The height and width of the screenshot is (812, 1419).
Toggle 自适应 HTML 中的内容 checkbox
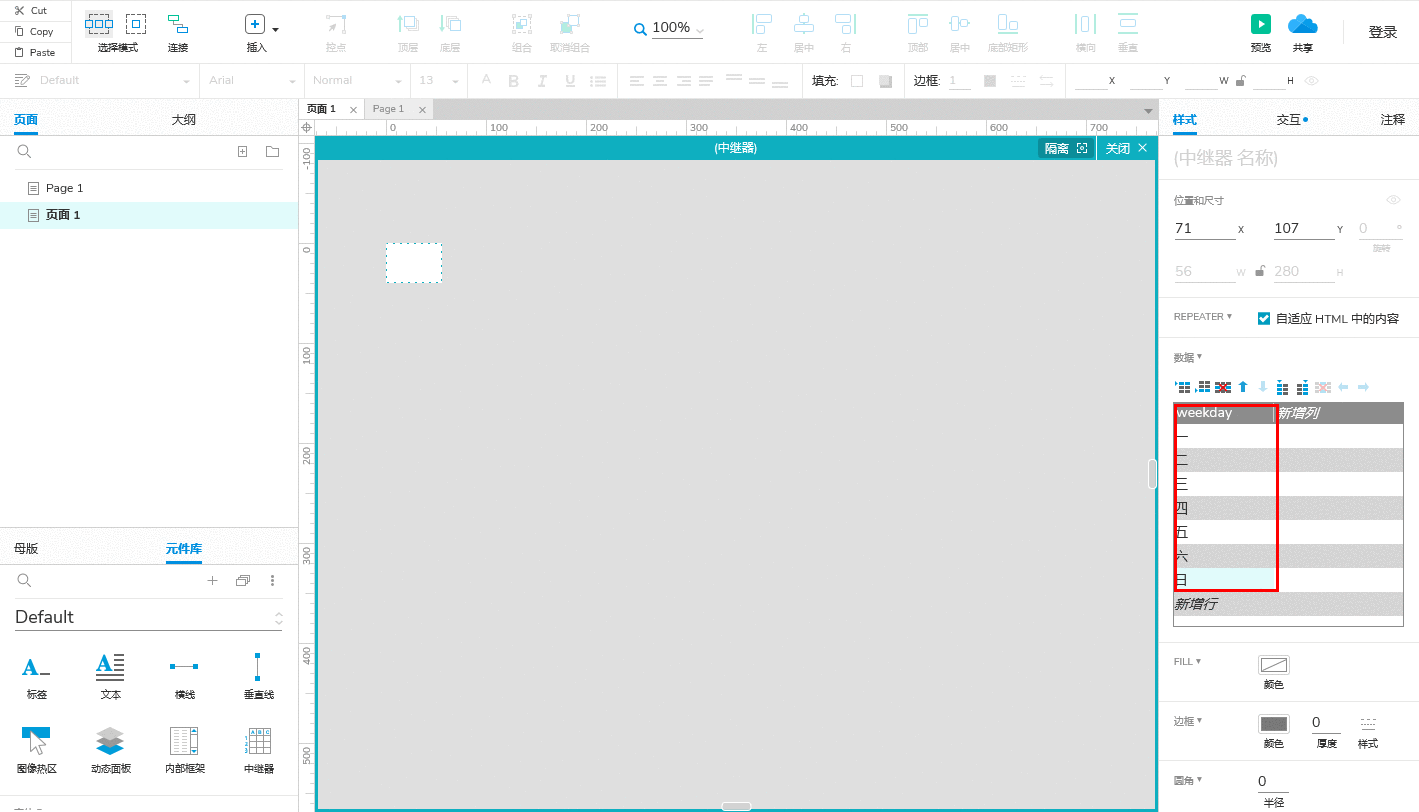1264,318
